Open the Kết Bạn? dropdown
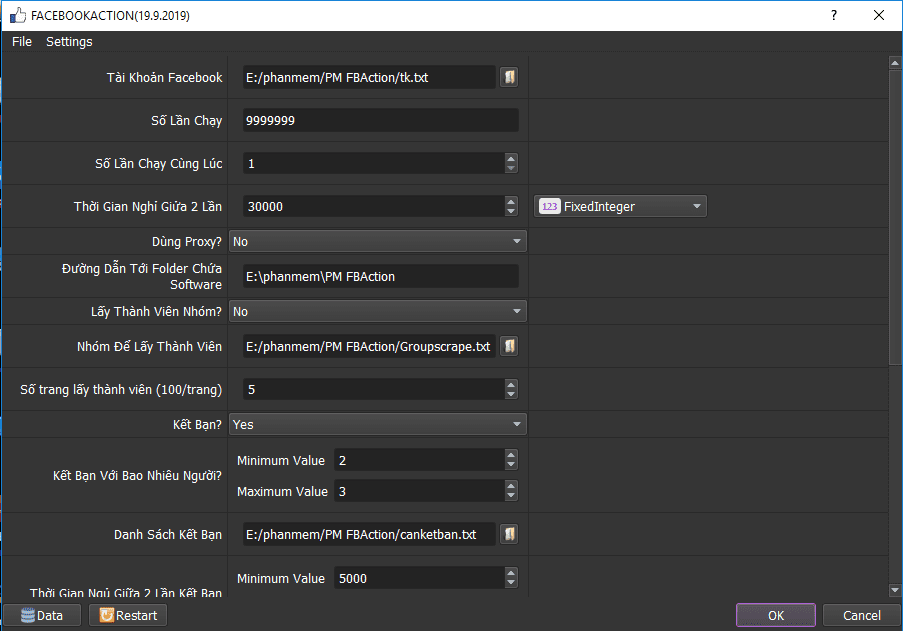The image size is (903, 631). click(x=378, y=424)
